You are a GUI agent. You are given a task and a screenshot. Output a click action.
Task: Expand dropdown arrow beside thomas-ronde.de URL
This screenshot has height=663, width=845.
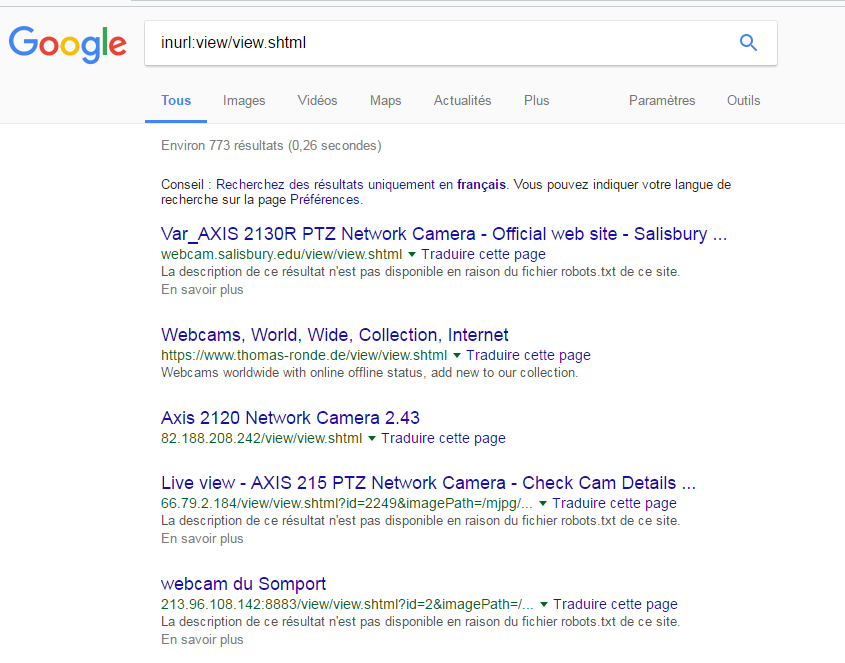(x=456, y=355)
